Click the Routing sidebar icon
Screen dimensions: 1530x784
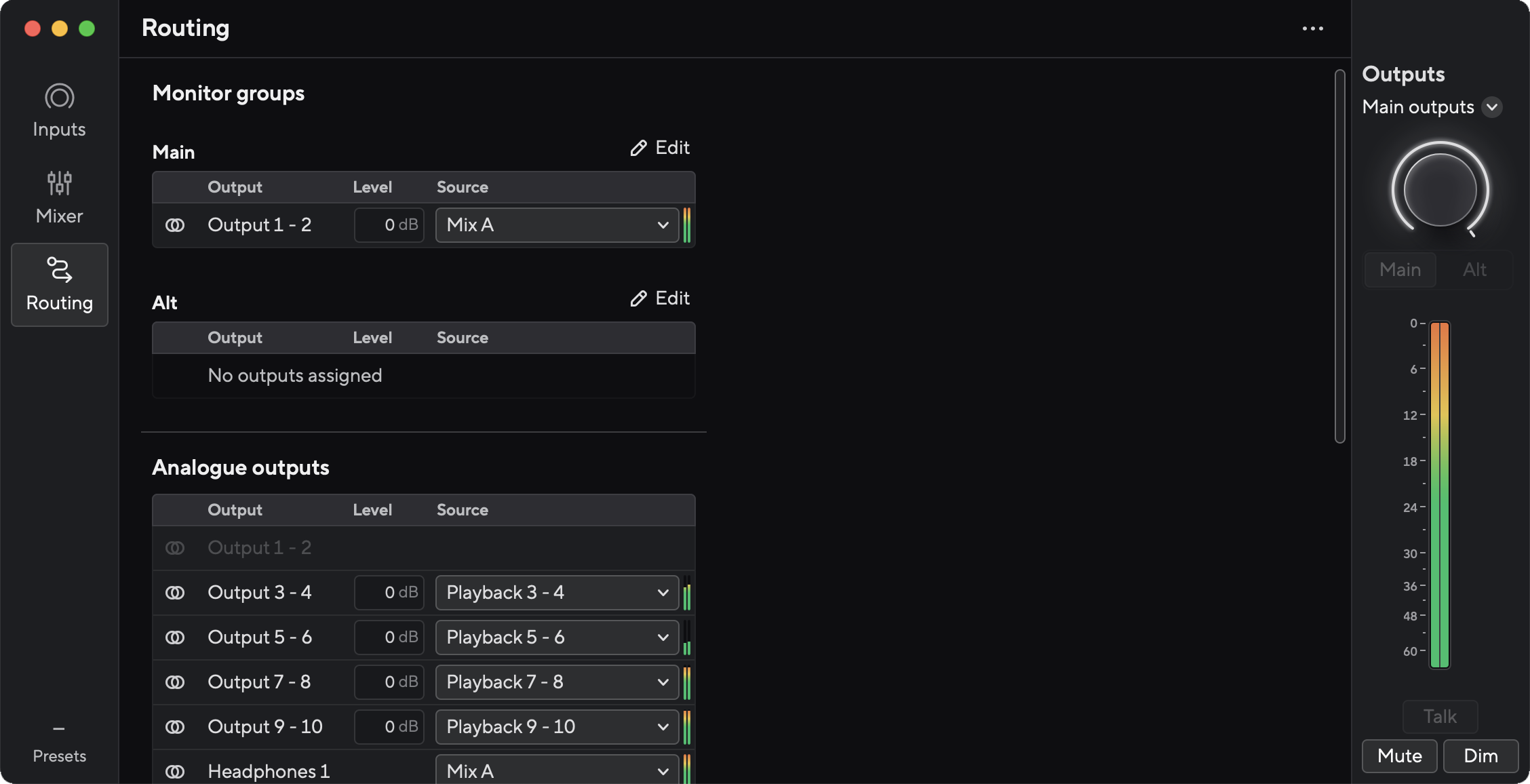[59, 270]
